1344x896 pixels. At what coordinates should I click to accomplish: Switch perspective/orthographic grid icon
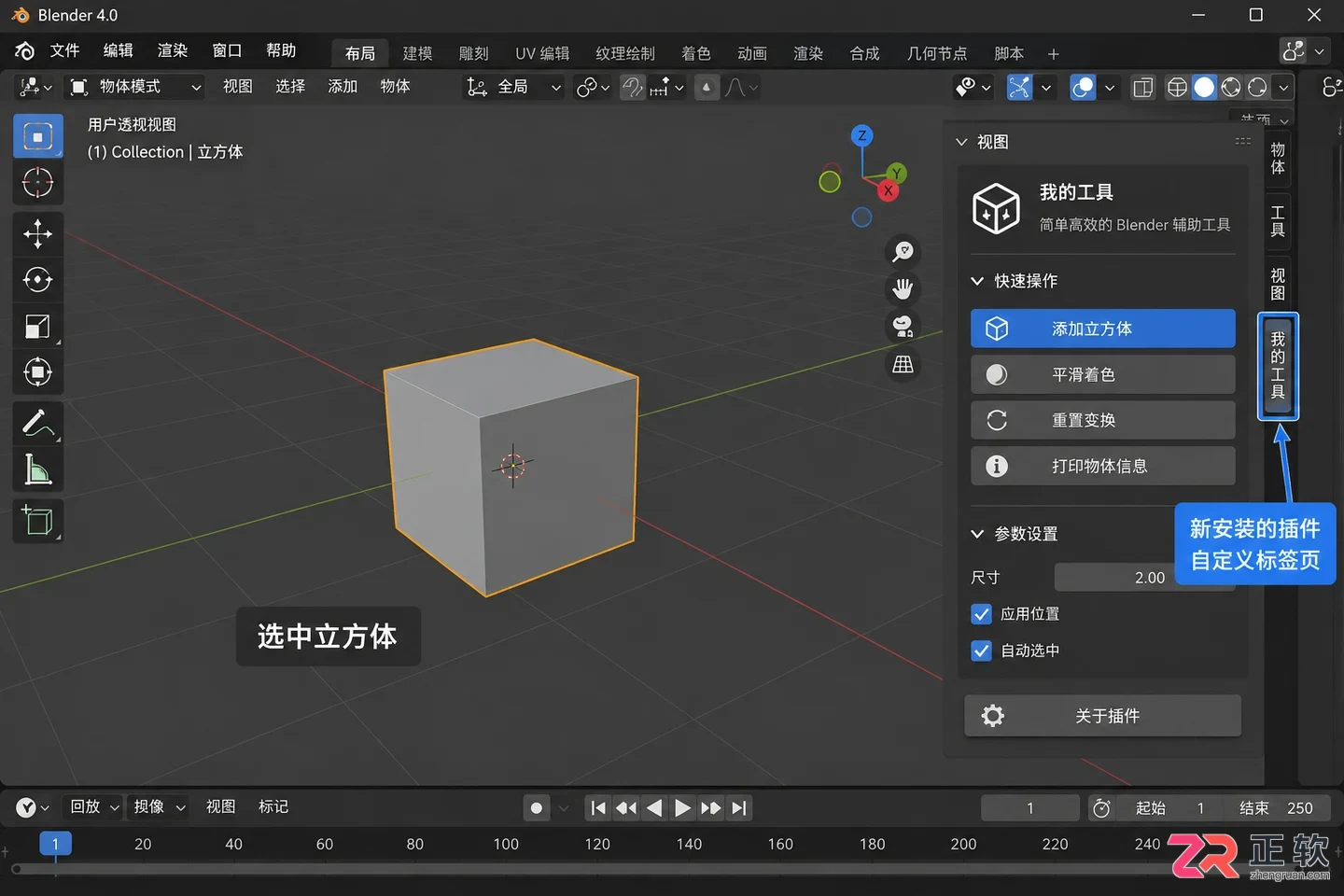click(x=903, y=365)
